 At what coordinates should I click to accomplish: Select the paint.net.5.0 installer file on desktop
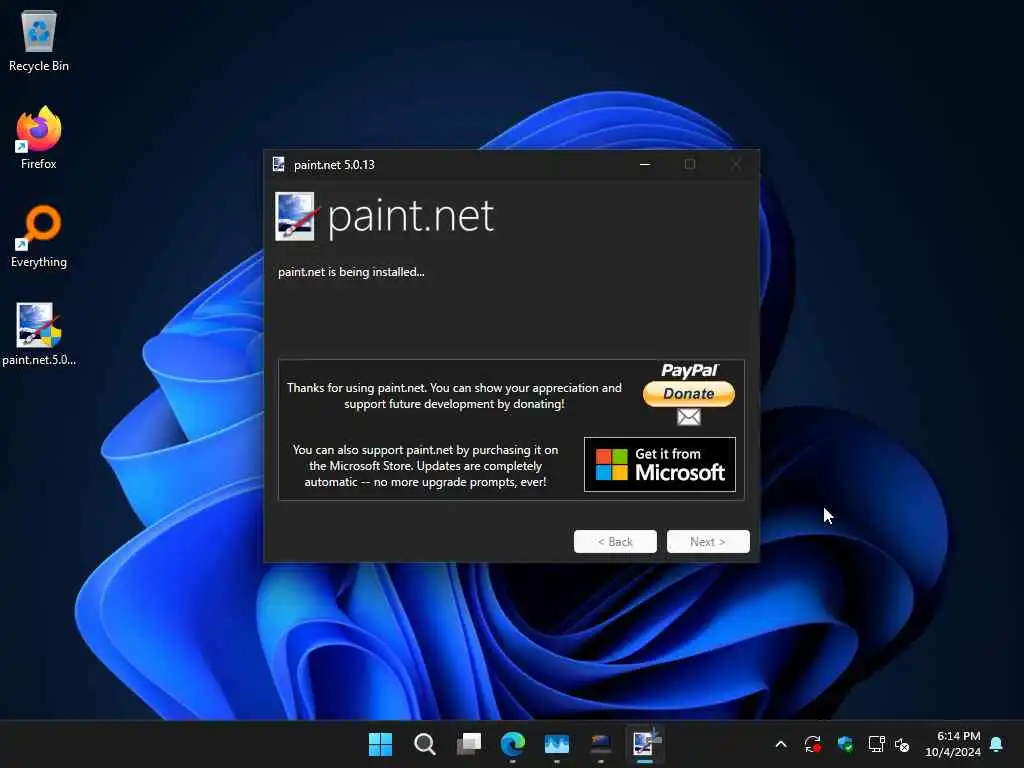pyautogui.click(x=39, y=334)
